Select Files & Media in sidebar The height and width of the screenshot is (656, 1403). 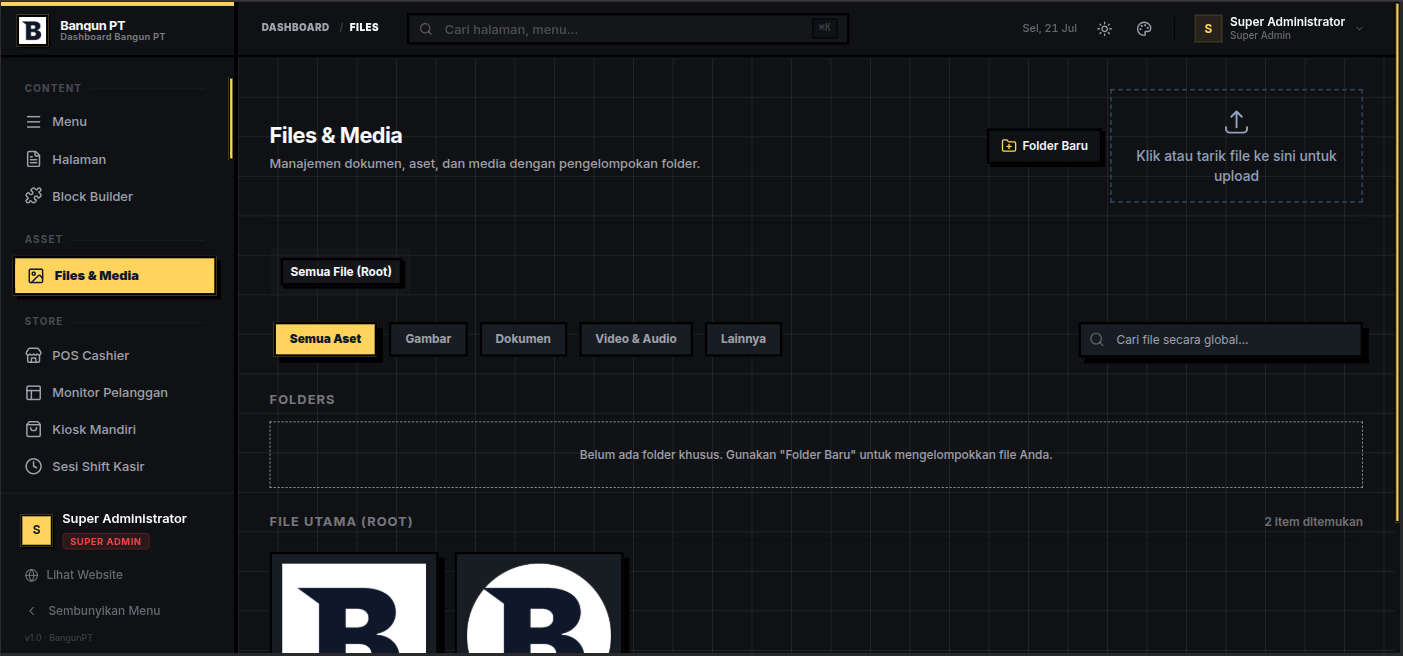tap(115, 276)
